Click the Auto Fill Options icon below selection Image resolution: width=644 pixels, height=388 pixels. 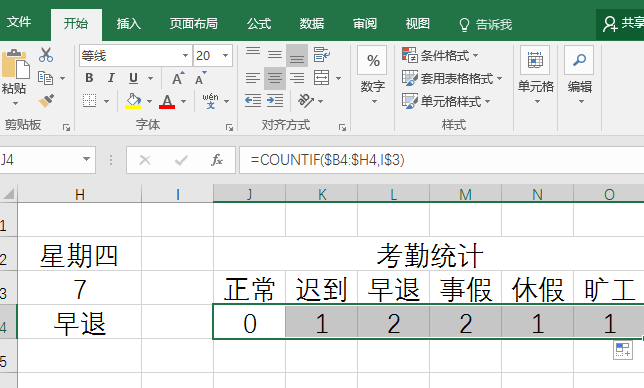623,350
